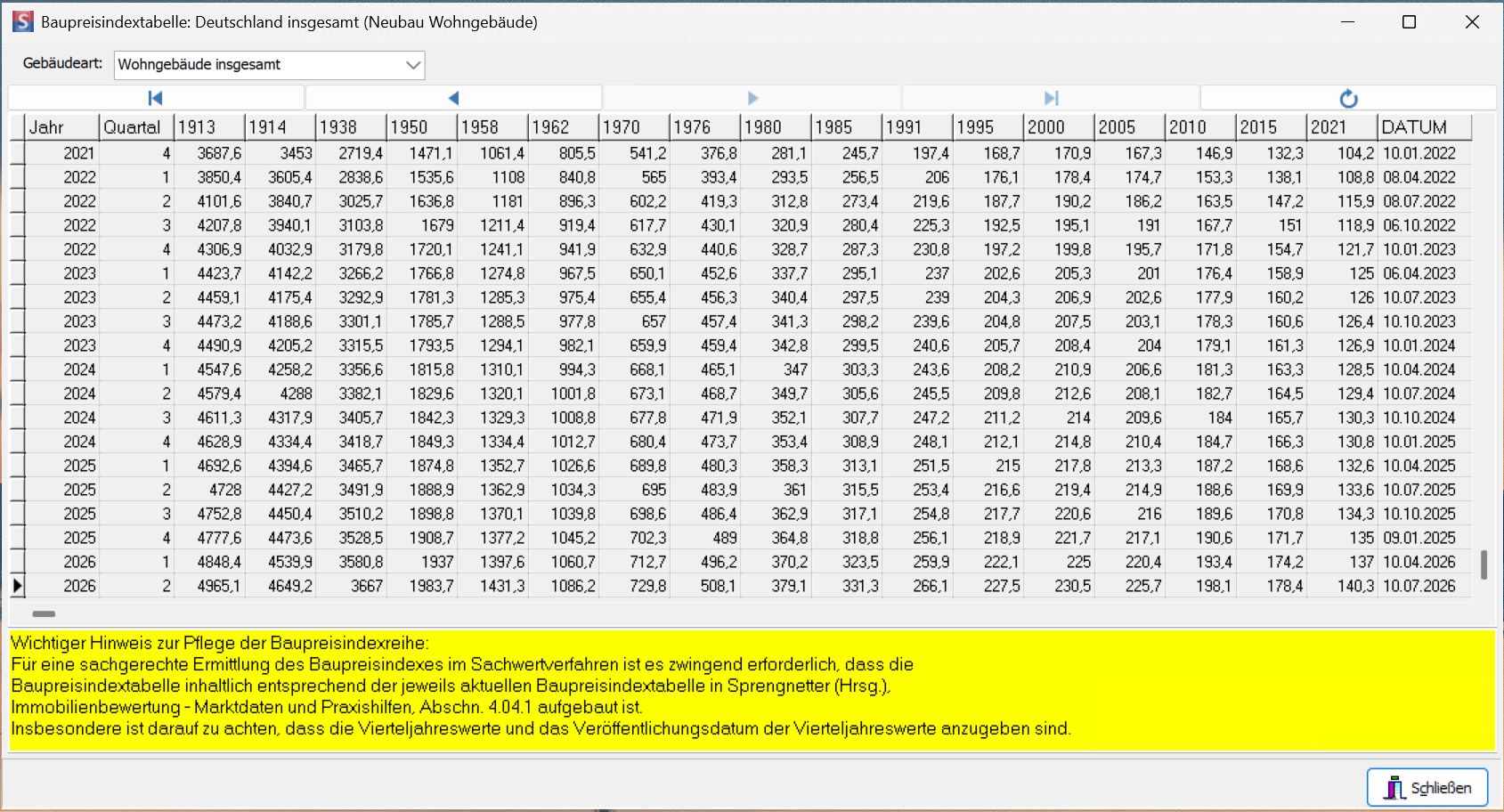The image size is (1504, 812).
Task: Select the current-row indicator for 2026 Q2
Action: tap(17, 586)
